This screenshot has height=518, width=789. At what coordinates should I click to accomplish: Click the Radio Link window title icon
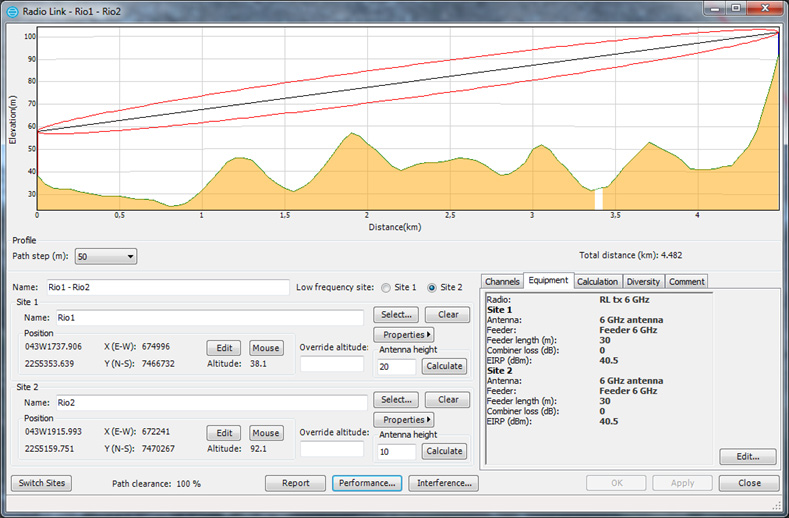[13, 9]
